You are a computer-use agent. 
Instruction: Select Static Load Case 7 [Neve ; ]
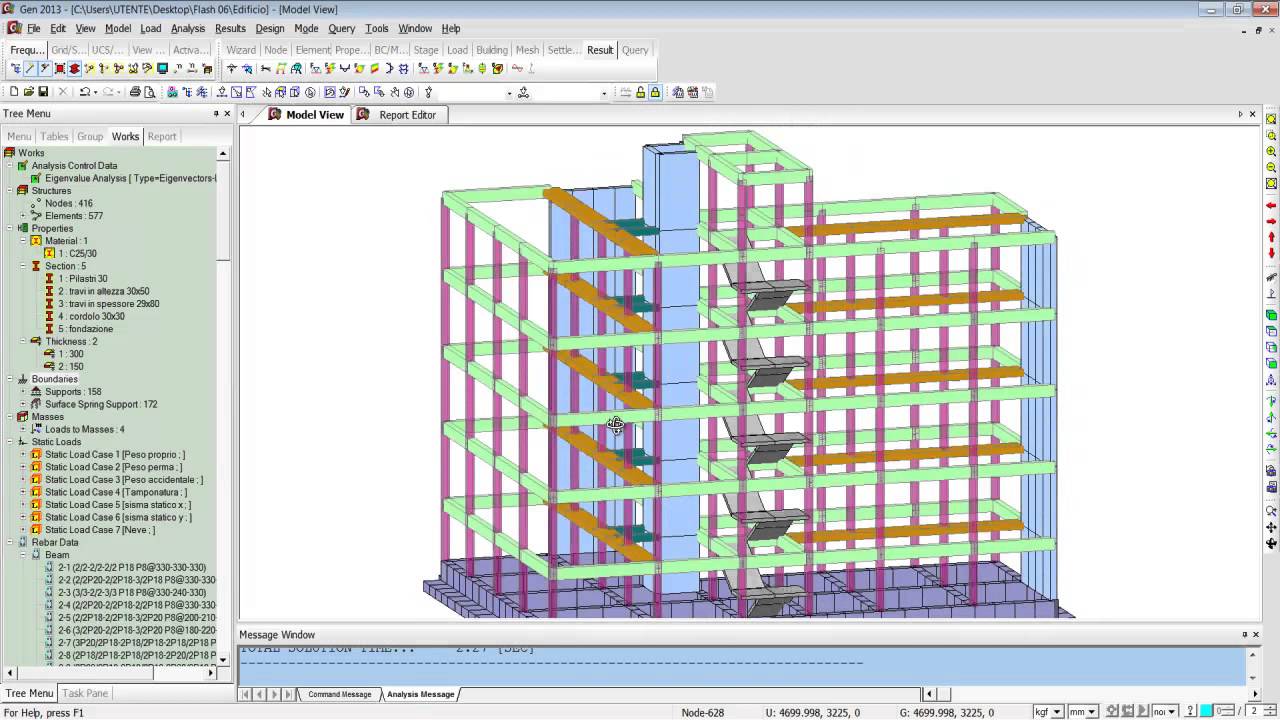(93, 530)
